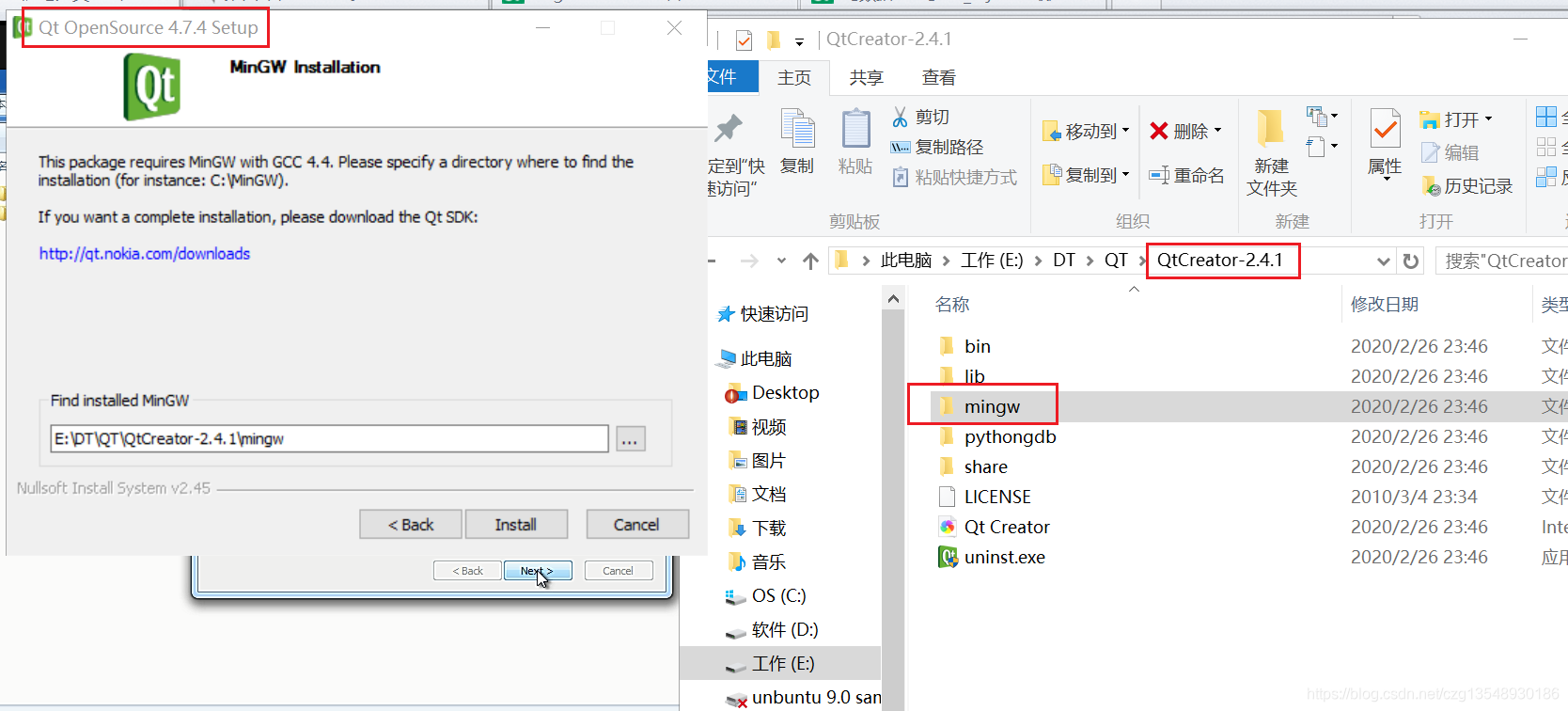
Task: Open the Easy access dropdown in ribbon
Action: coord(1322,147)
